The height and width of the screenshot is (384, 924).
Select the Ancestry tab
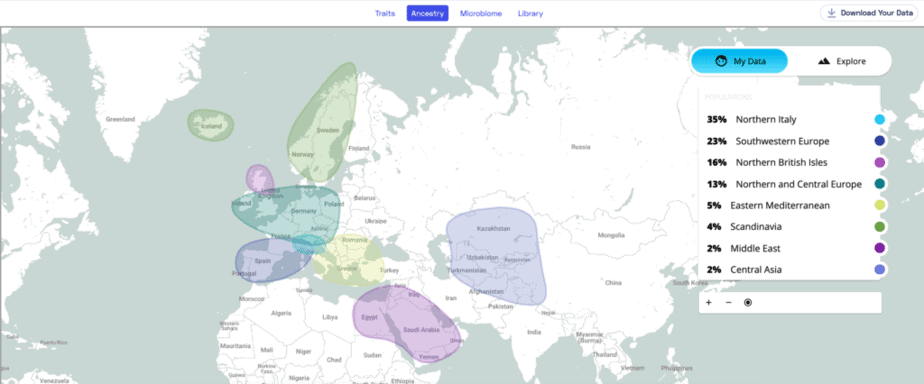pos(427,14)
